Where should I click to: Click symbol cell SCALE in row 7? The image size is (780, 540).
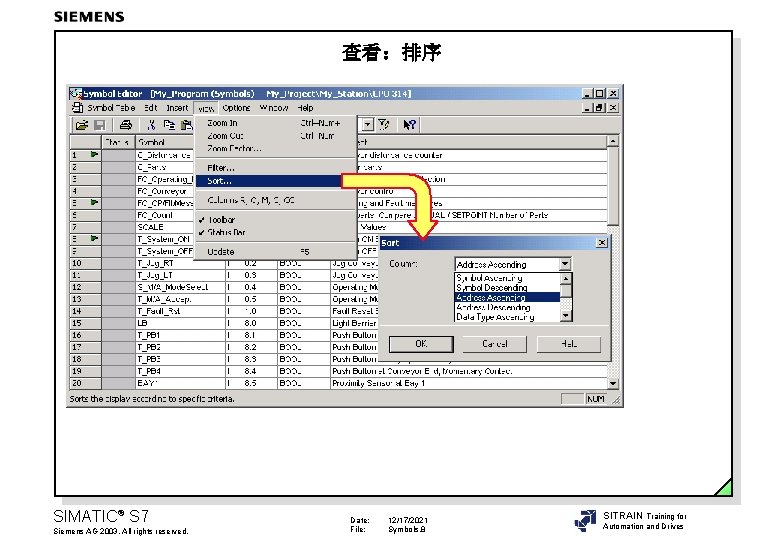[x=165, y=227]
